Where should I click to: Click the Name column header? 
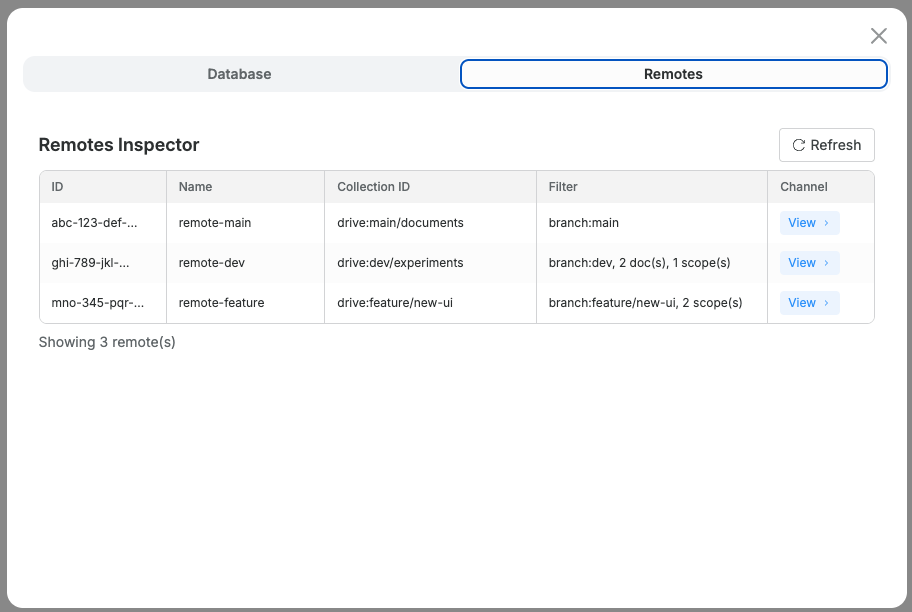195,187
